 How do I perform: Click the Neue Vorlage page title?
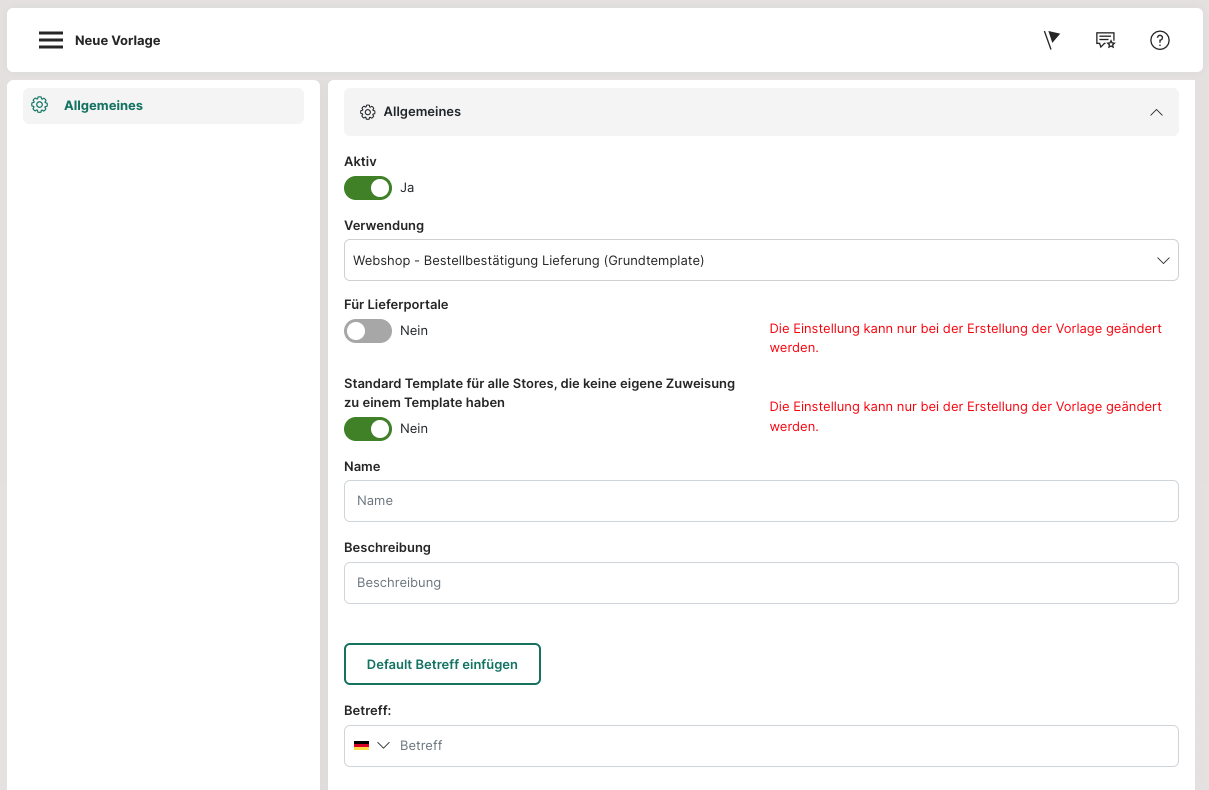click(118, 41)
